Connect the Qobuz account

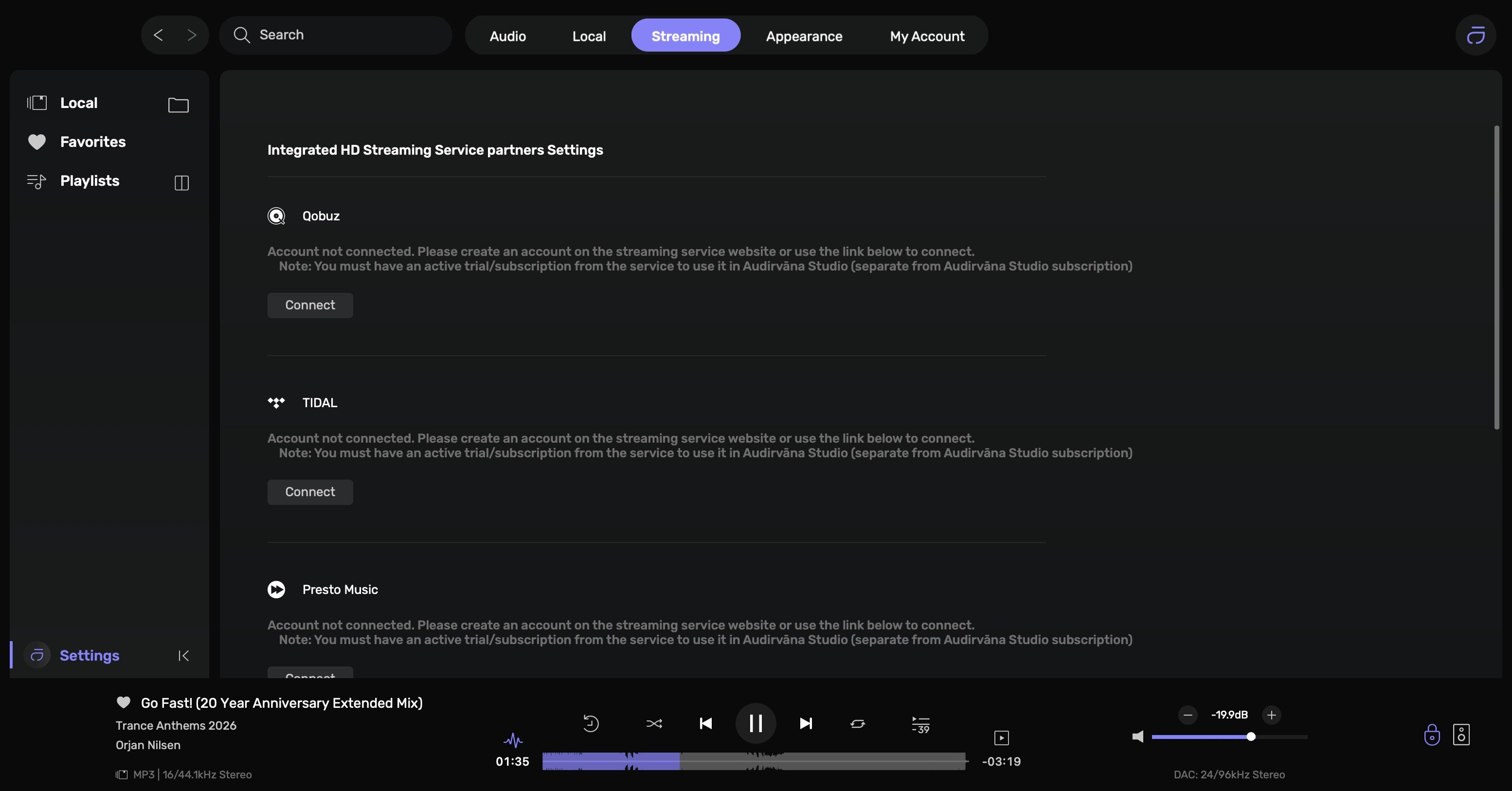click(310, 305)
